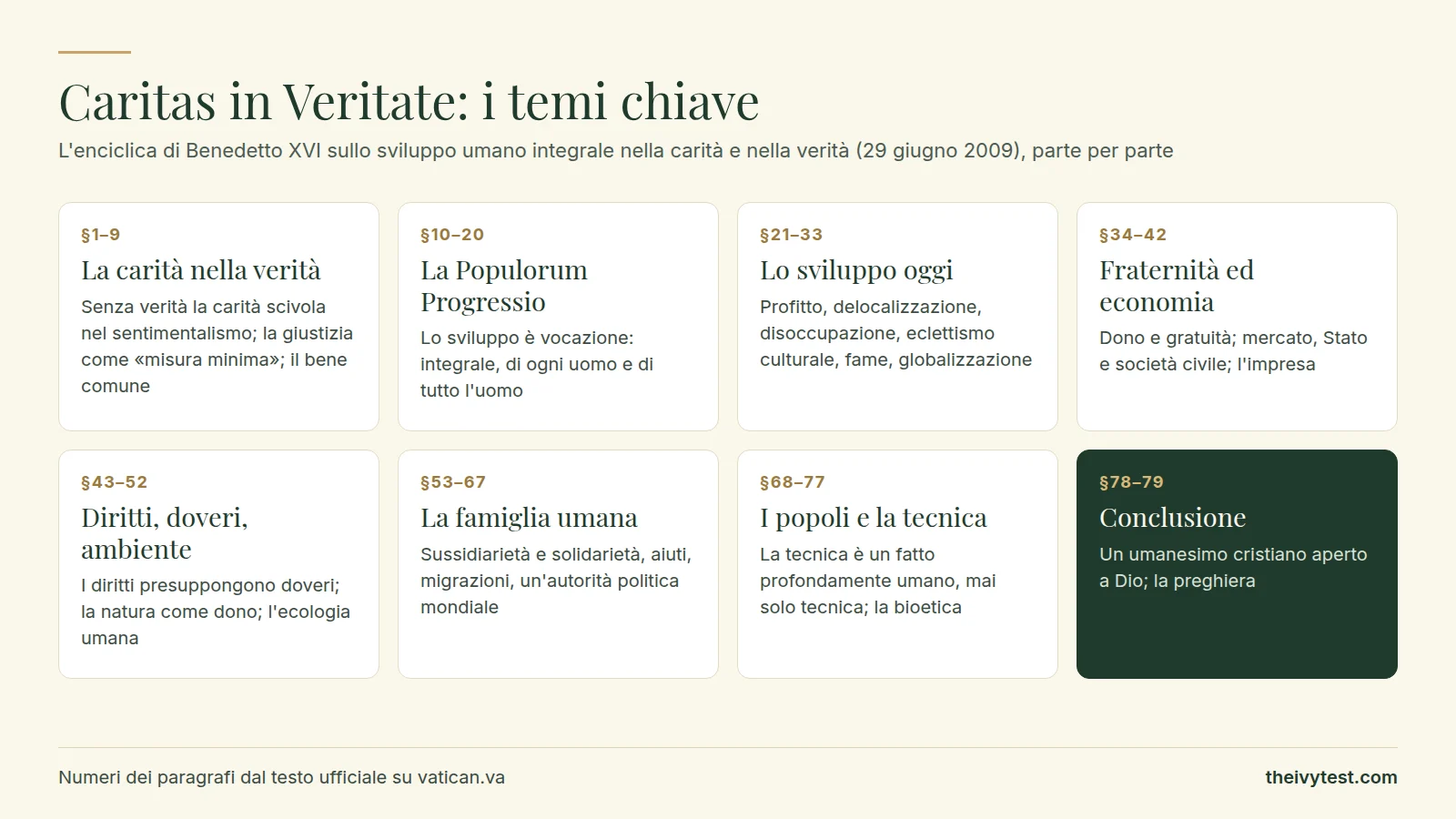Click the §21–33 paragraph label
1456x819 pixels.
(x=792, y=235)
